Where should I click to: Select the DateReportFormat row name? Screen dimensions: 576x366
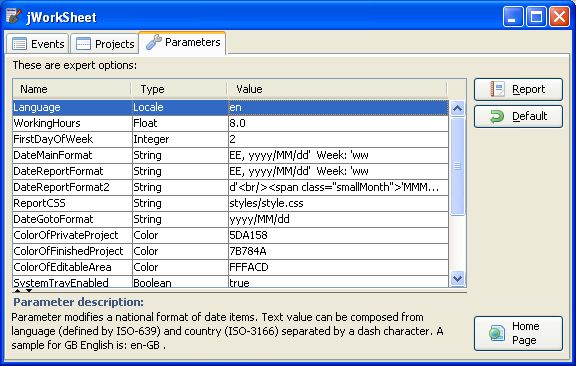pyautogui.click(x=58, y=171)
